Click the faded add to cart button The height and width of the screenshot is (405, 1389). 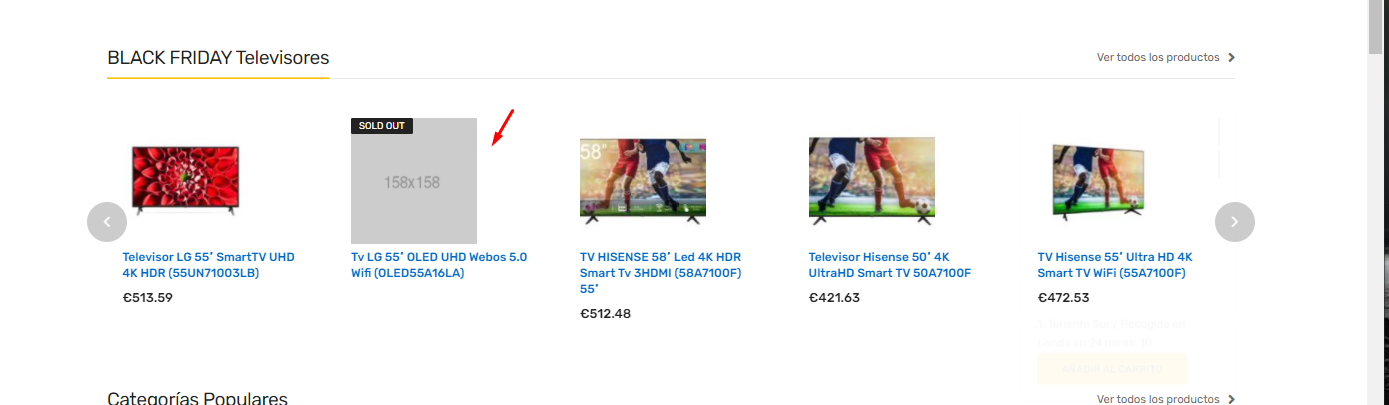tap(1112, 369)
